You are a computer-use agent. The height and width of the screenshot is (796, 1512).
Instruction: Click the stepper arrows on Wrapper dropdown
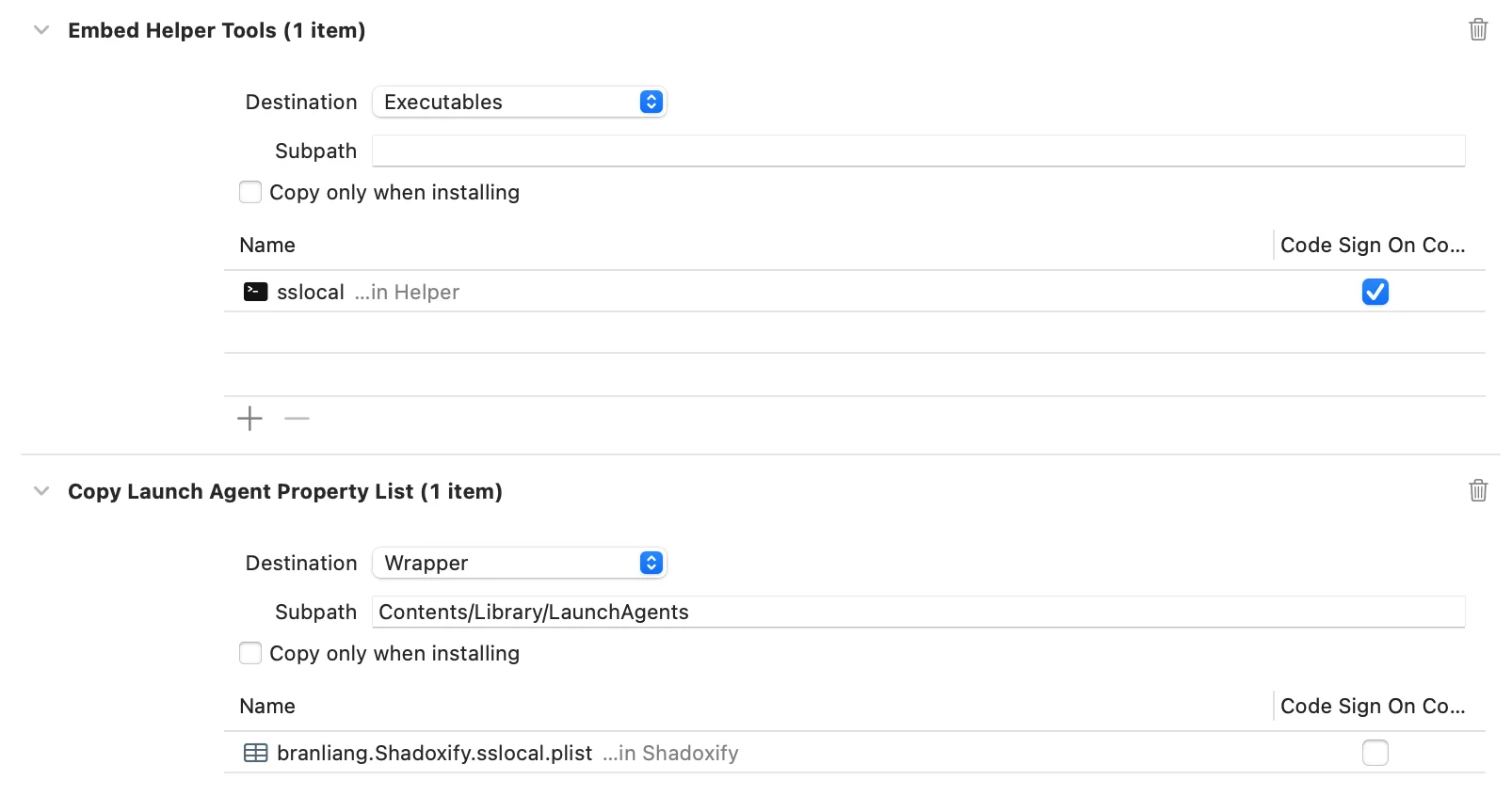click(x=651, y=563)
